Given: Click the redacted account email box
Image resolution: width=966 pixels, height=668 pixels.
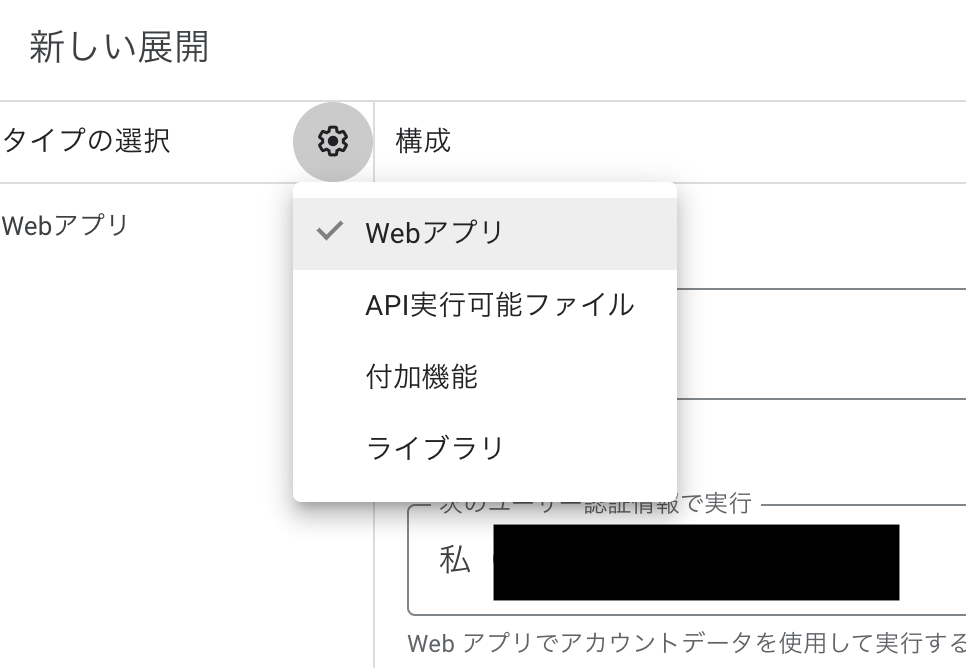Looking at the screenshot, I should 695,561.
